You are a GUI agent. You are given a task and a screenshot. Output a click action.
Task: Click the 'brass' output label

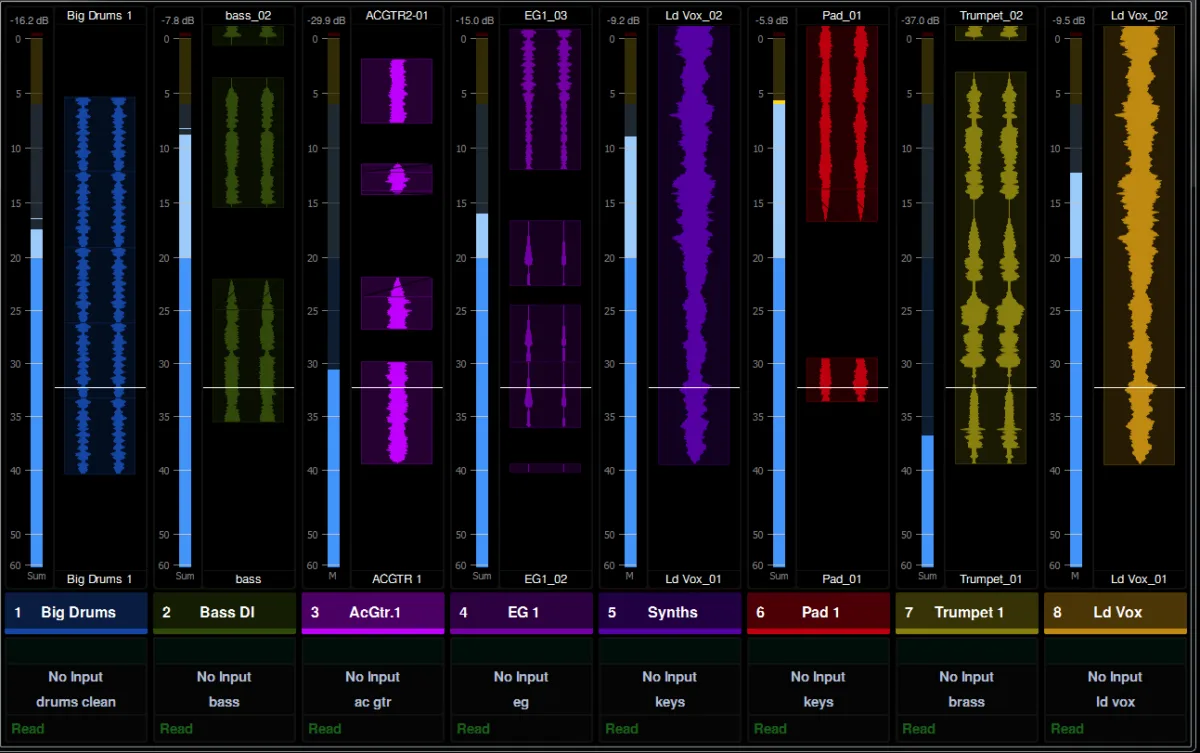click(x=966, y=702)
